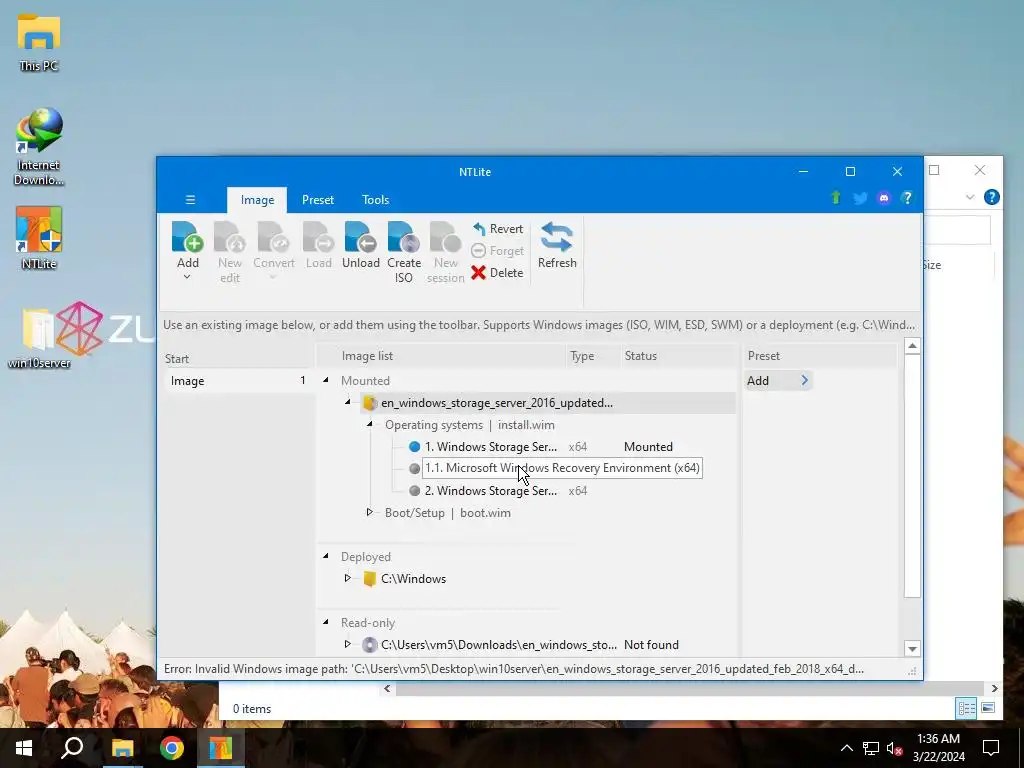Collapse the Deployed group
Viewport: 1024px width, 768px height.
(x=325, y=556)
